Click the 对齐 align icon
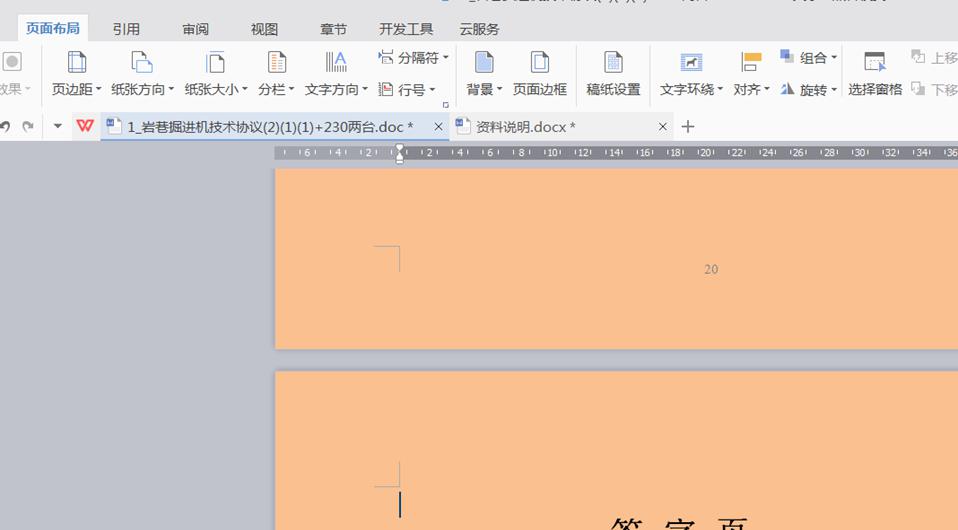The width and height of the screenshot is (958, 530). pyautogui.click(x=751, y=62)
